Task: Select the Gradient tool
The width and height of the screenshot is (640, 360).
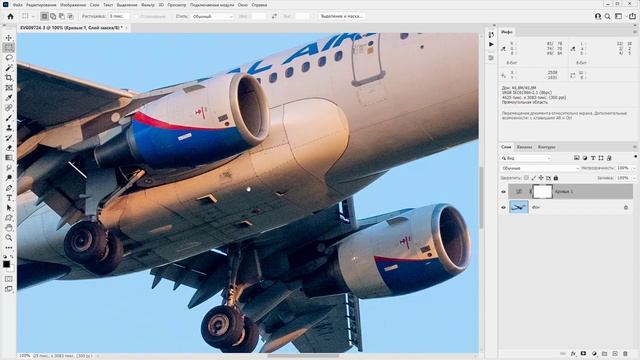Action: 9,158
